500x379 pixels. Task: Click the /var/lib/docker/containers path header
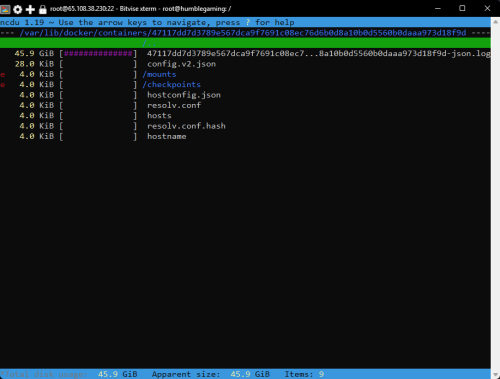(x=243, y=33)
